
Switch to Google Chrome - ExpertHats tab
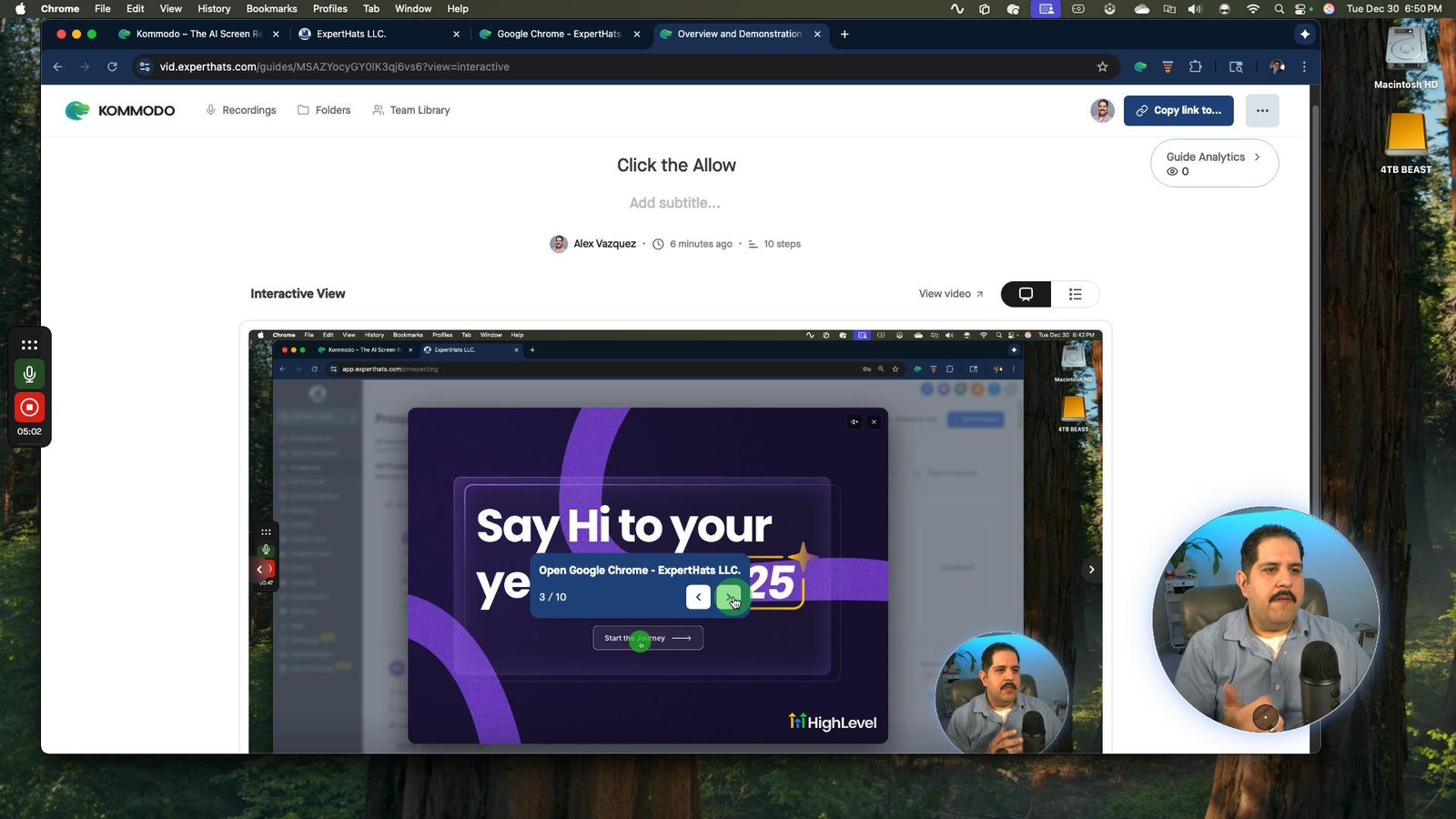(560, 34)
